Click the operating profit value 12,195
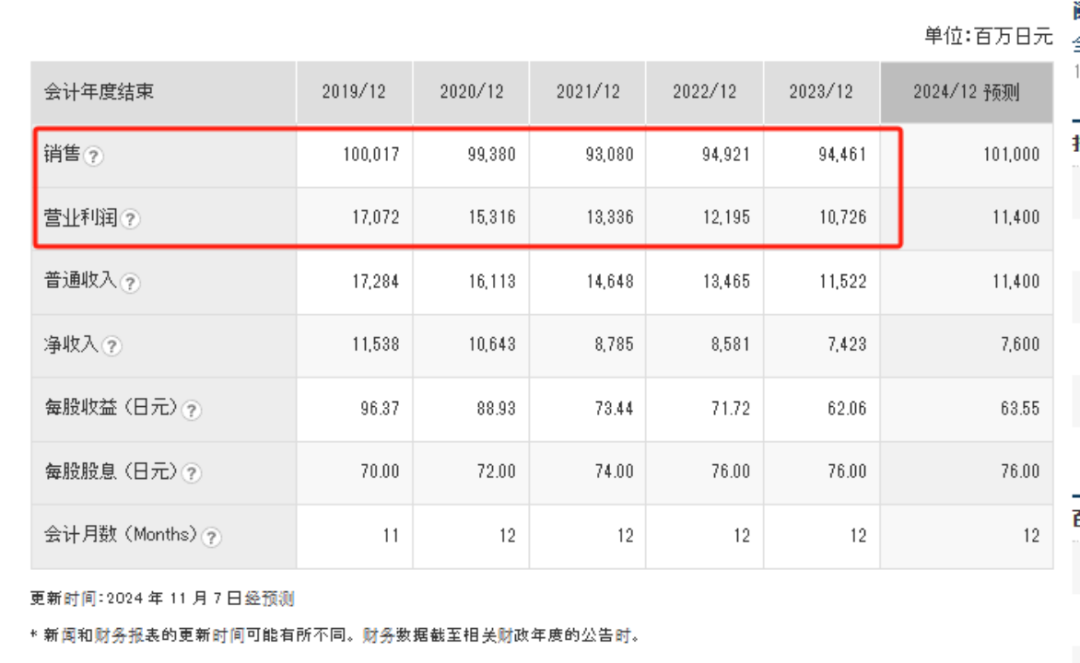 [726, 218]
